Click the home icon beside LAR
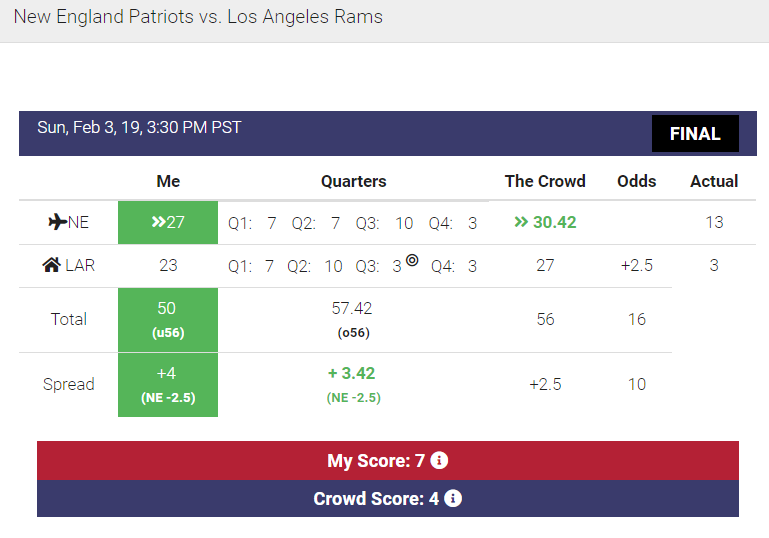The image size is (769, 538). 52,266
